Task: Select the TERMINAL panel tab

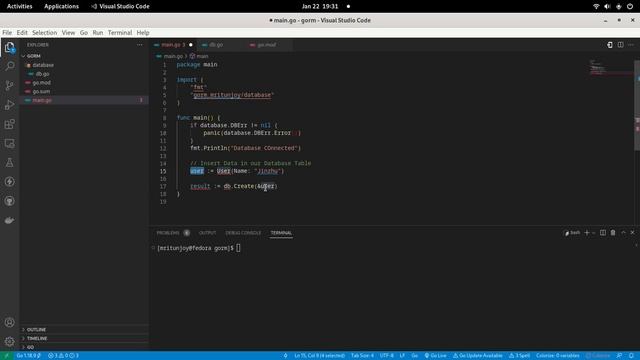Action: tap(281, 233)
